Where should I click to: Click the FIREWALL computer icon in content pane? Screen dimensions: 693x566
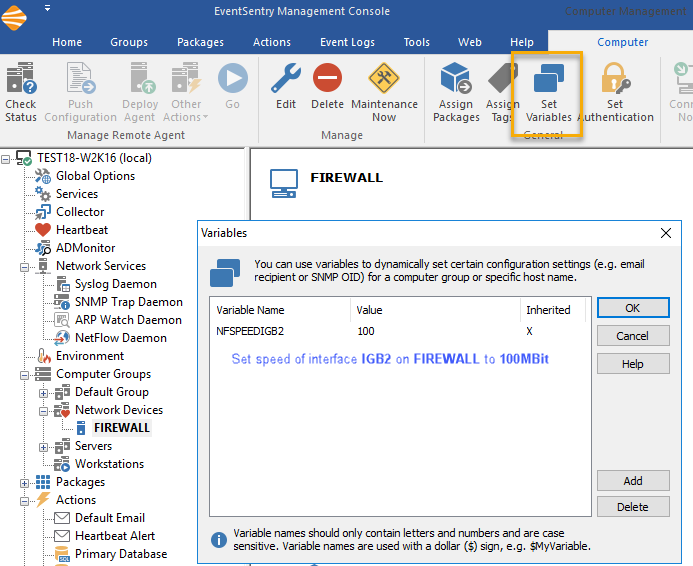coord(284,183)
